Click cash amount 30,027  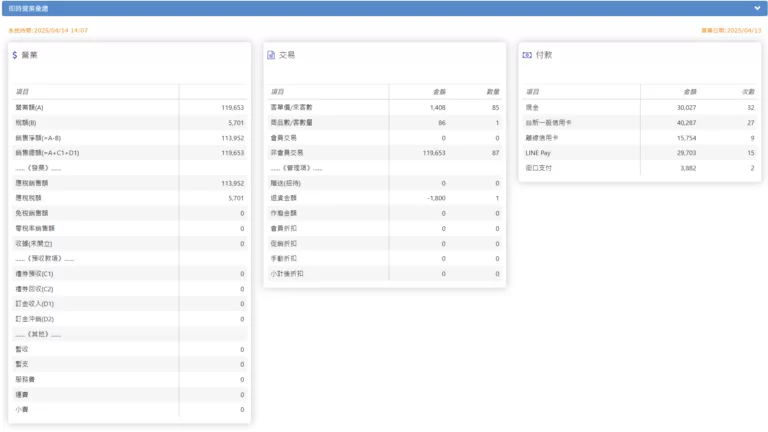(687, 107)
